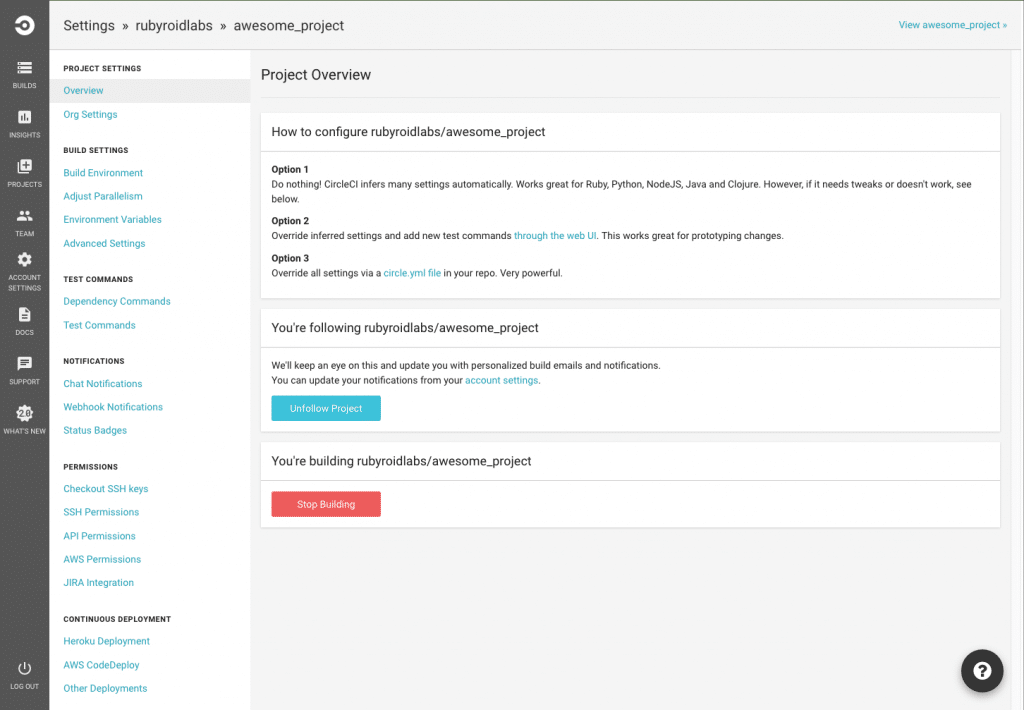Follow the 'View awesome_project' link
Screen dimensions: 1024x710
tap(952, 25)
